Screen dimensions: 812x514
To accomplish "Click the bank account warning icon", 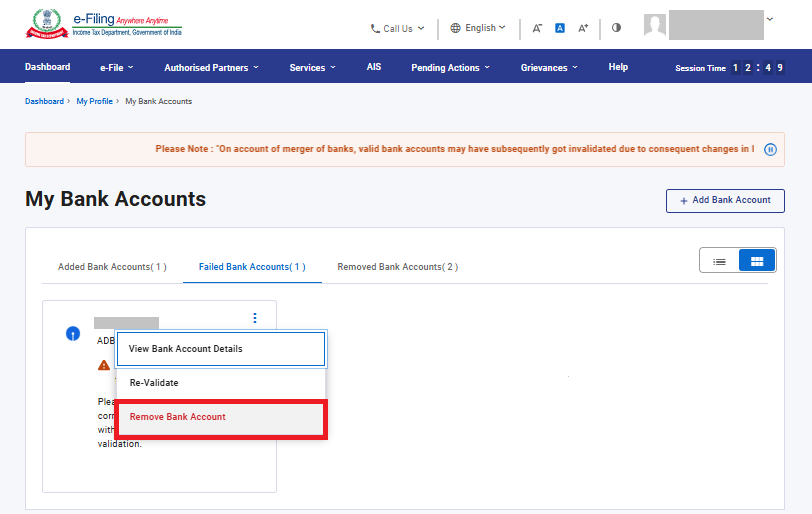I will coord(104,365).
